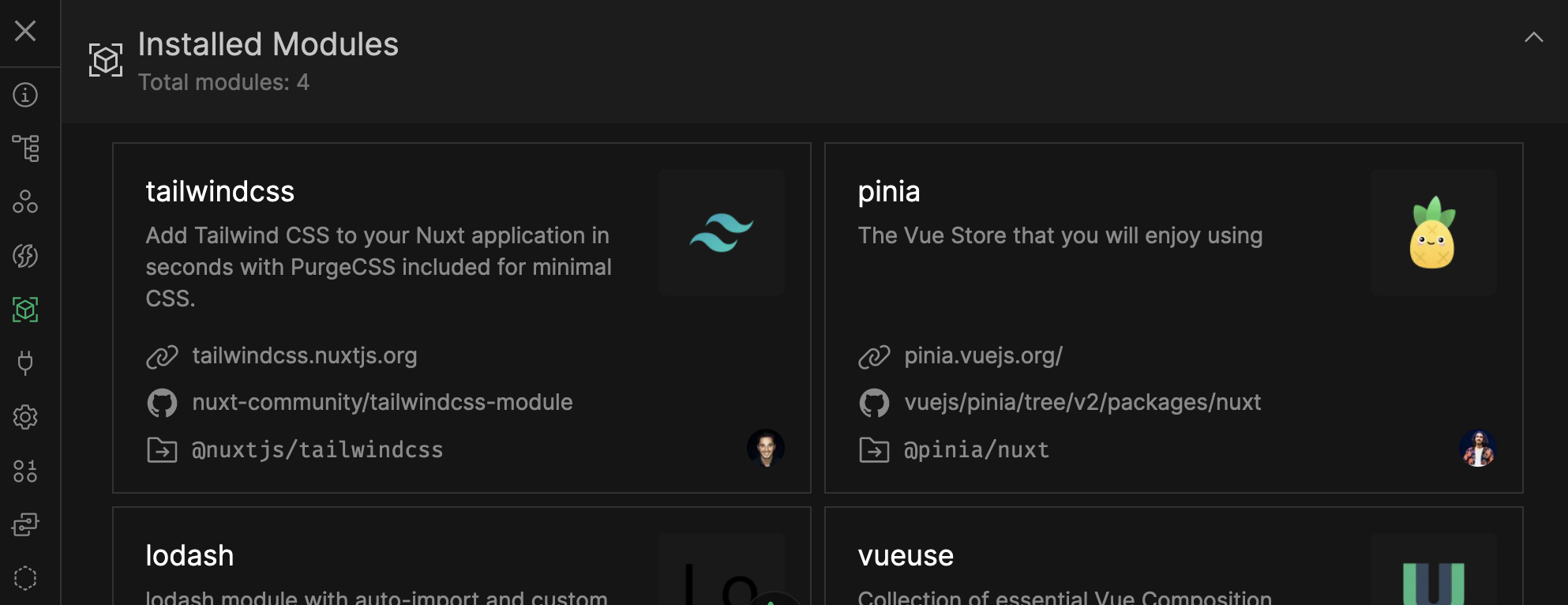Viewport: 1568px width, 605px height.
Task: Click the @pinia/nuxt package path
Action: tap(977, 450)
